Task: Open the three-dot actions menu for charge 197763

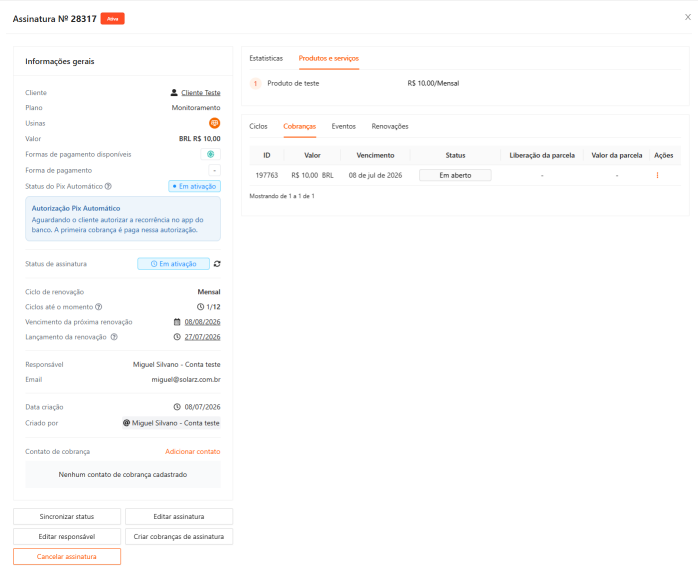Action: tap(657, 175)
